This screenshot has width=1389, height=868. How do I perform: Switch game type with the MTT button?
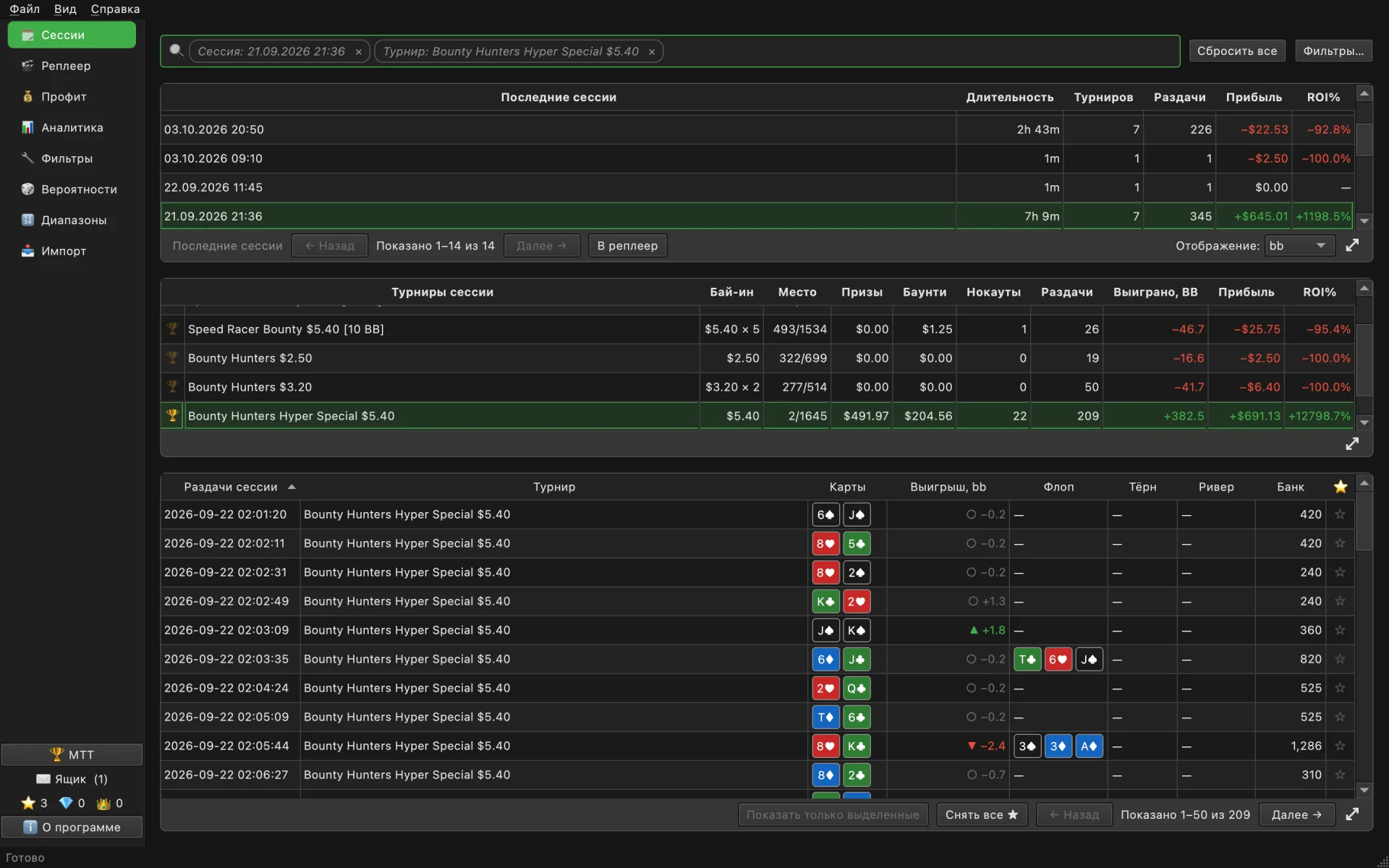72,754
